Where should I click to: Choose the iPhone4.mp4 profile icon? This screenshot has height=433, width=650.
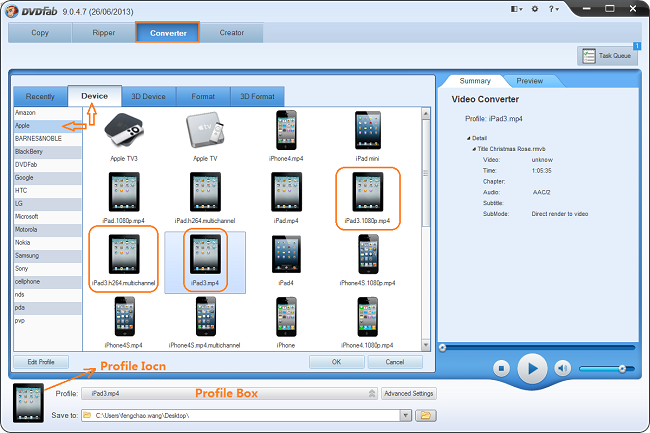click(286, 130)
